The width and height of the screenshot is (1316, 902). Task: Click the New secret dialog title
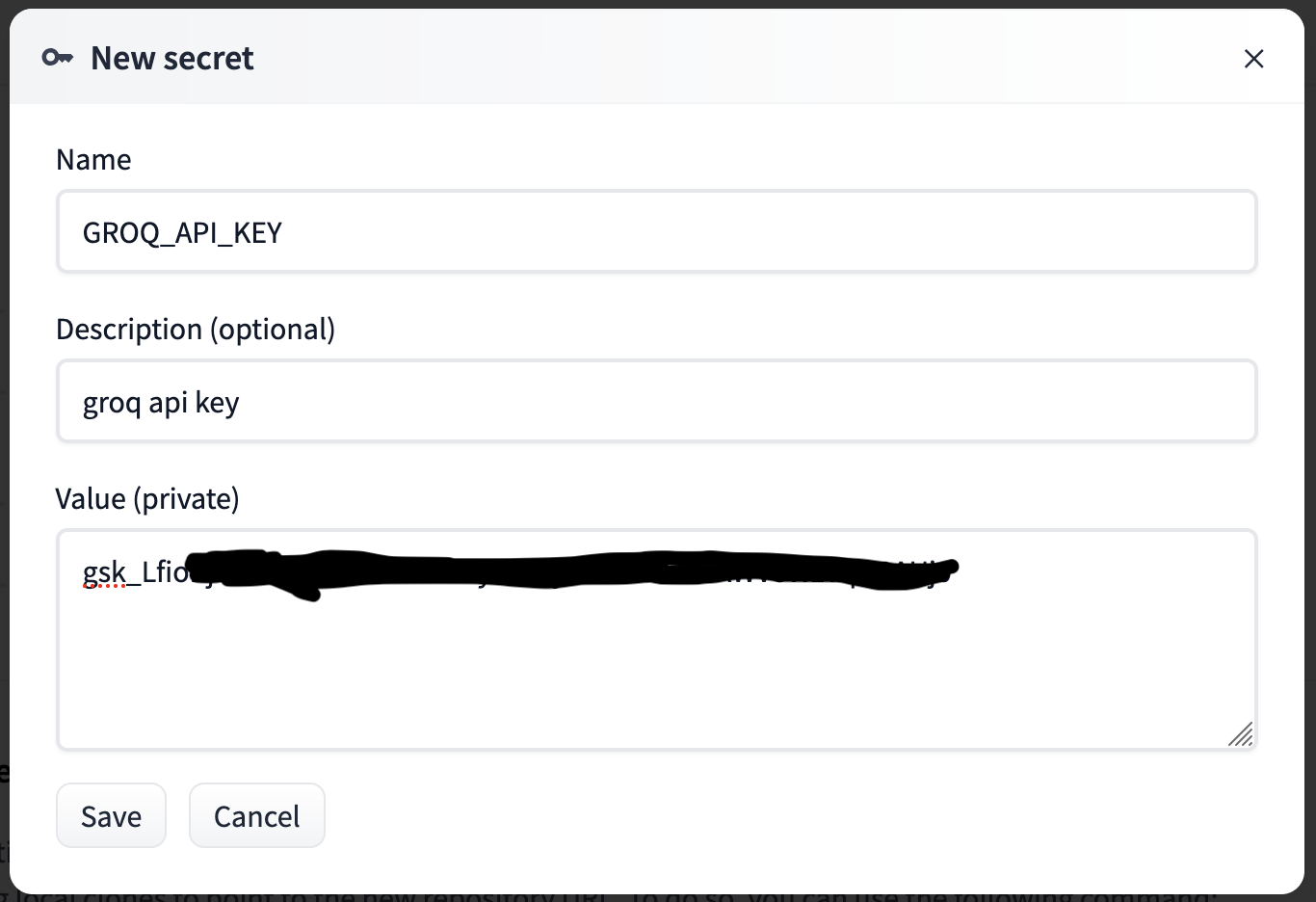[x=172, y=59]
